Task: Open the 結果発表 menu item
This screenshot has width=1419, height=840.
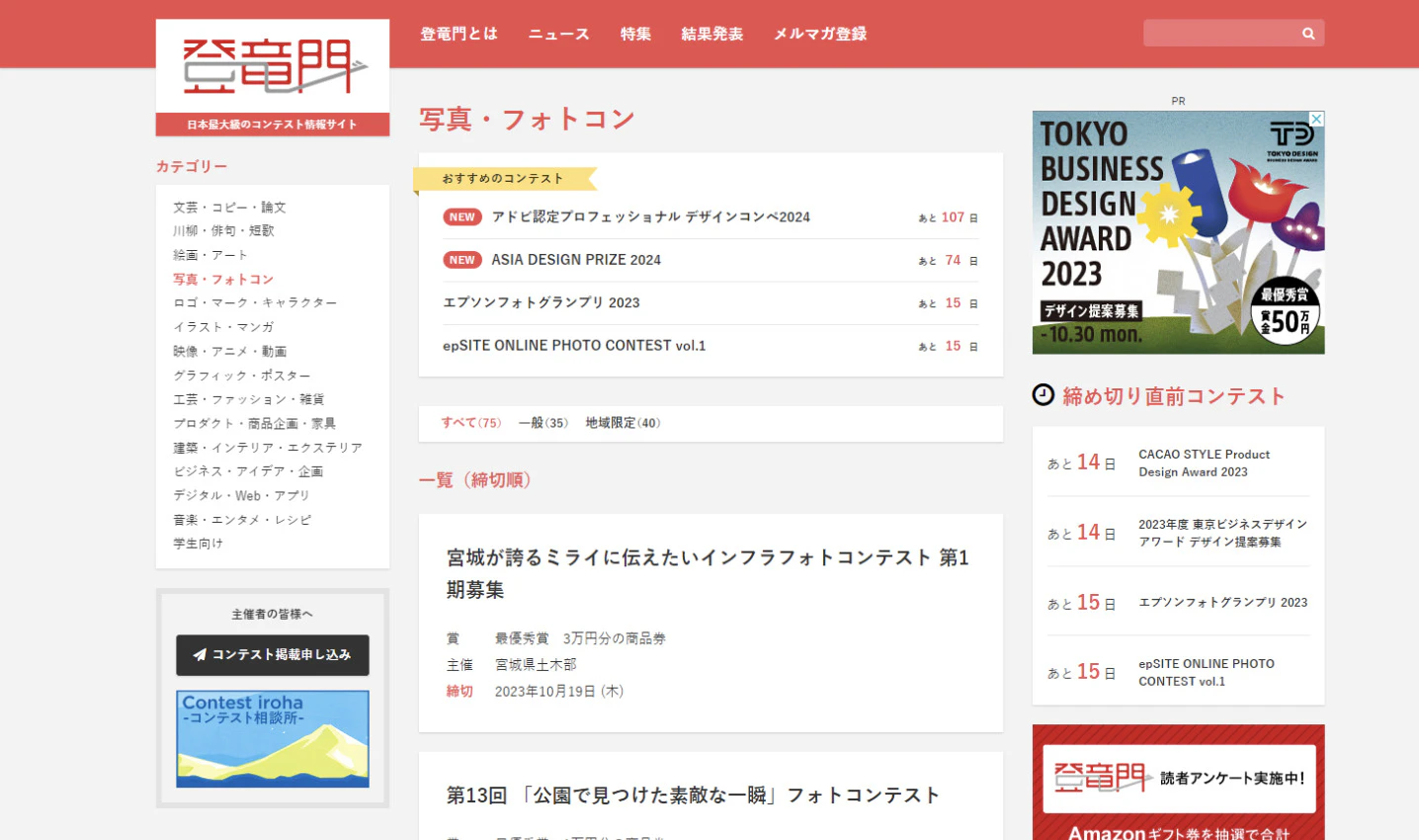Action: 711,34
